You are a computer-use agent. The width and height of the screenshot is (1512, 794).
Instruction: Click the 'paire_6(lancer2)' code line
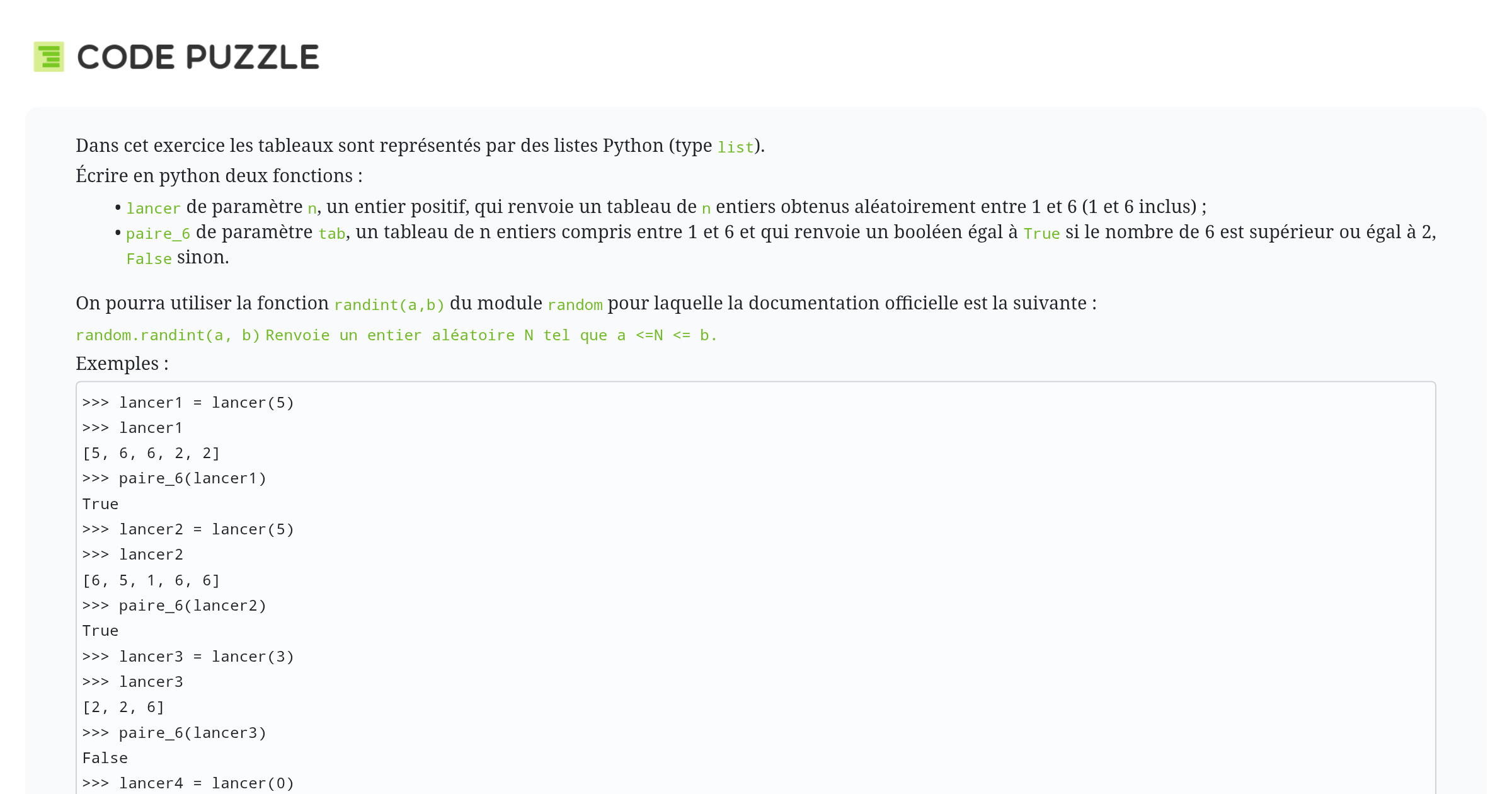point(192,606)
